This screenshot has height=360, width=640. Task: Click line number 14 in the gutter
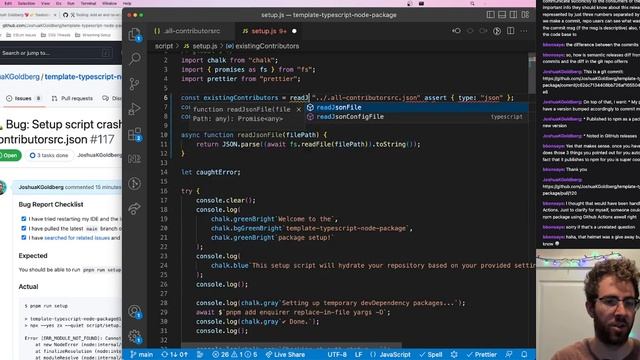click(x=164, y=172)
